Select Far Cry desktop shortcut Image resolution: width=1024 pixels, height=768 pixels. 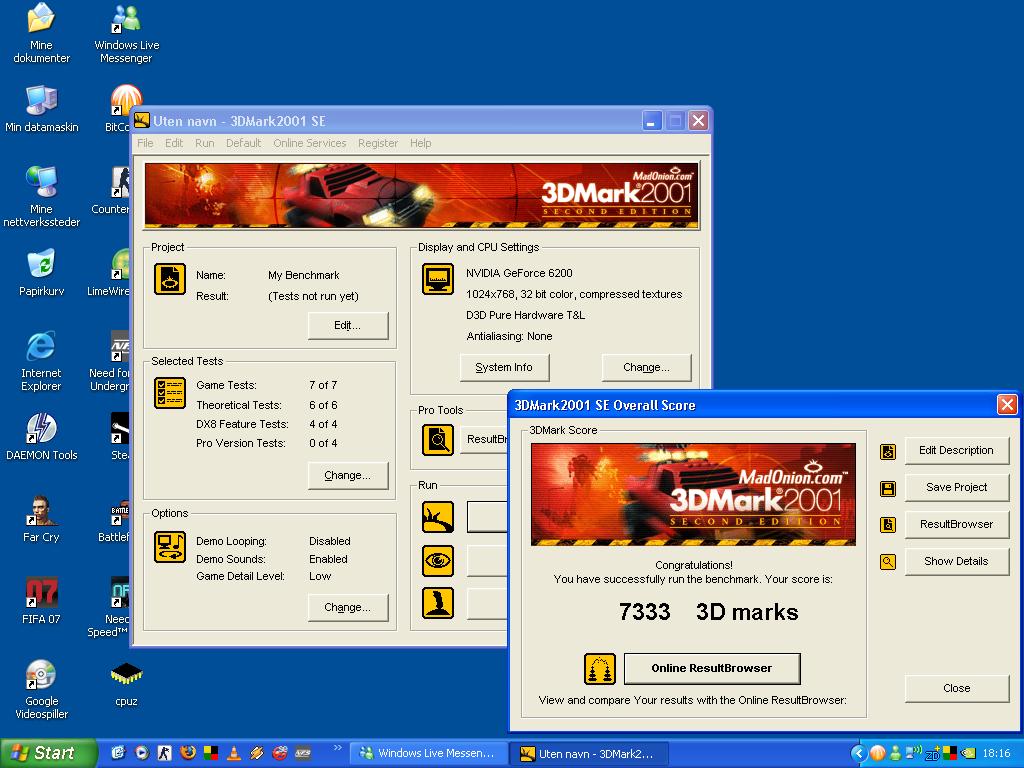41,519
